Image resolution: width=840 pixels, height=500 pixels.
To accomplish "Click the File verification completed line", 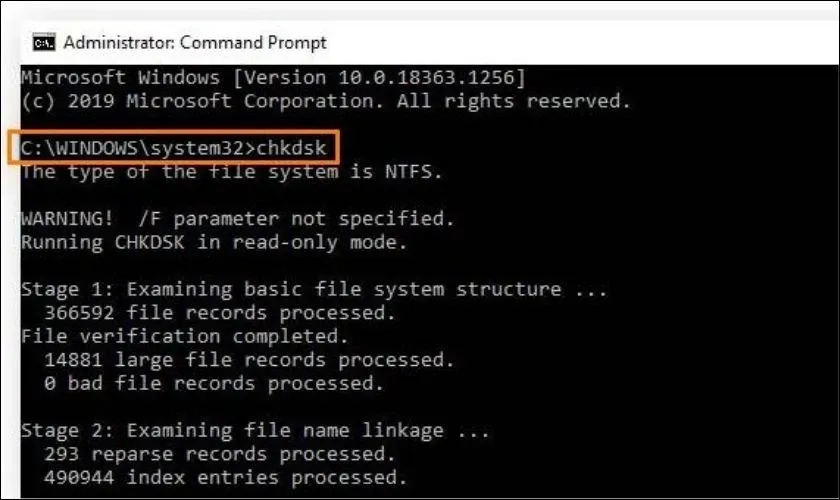I will click(183, 337).
